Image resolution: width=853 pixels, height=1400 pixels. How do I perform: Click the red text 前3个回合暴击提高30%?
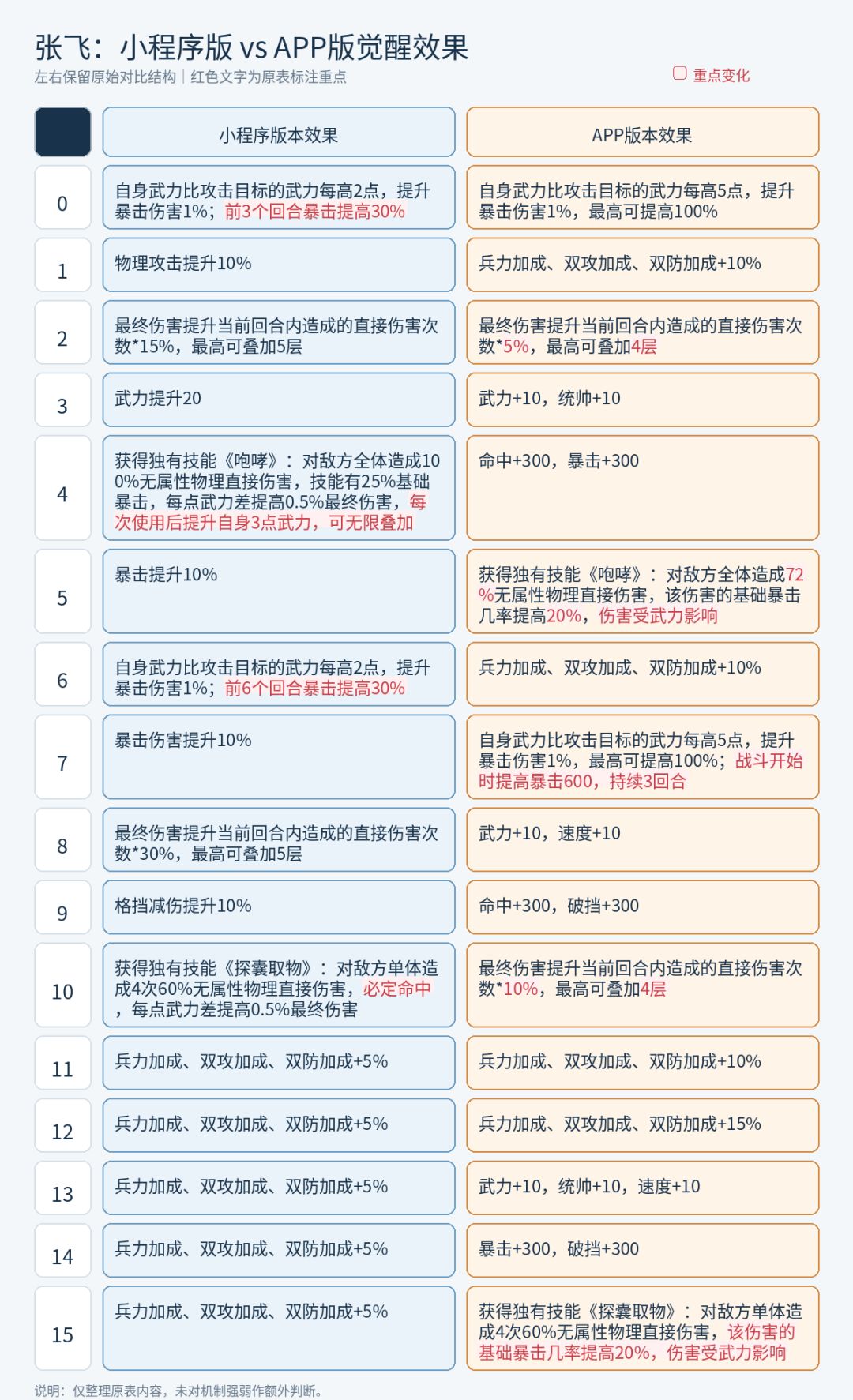[x=315, y=212]
